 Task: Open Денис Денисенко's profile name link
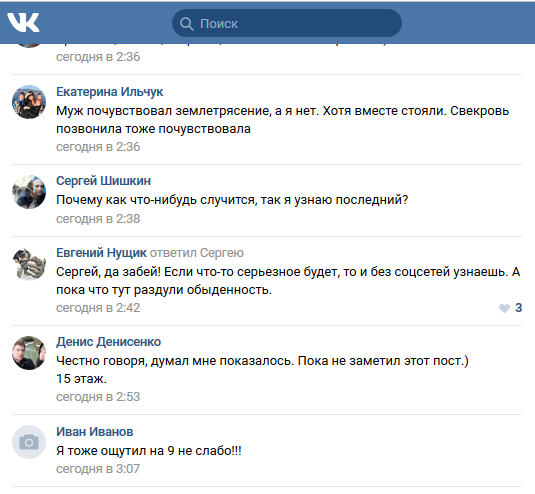[109, 342]
